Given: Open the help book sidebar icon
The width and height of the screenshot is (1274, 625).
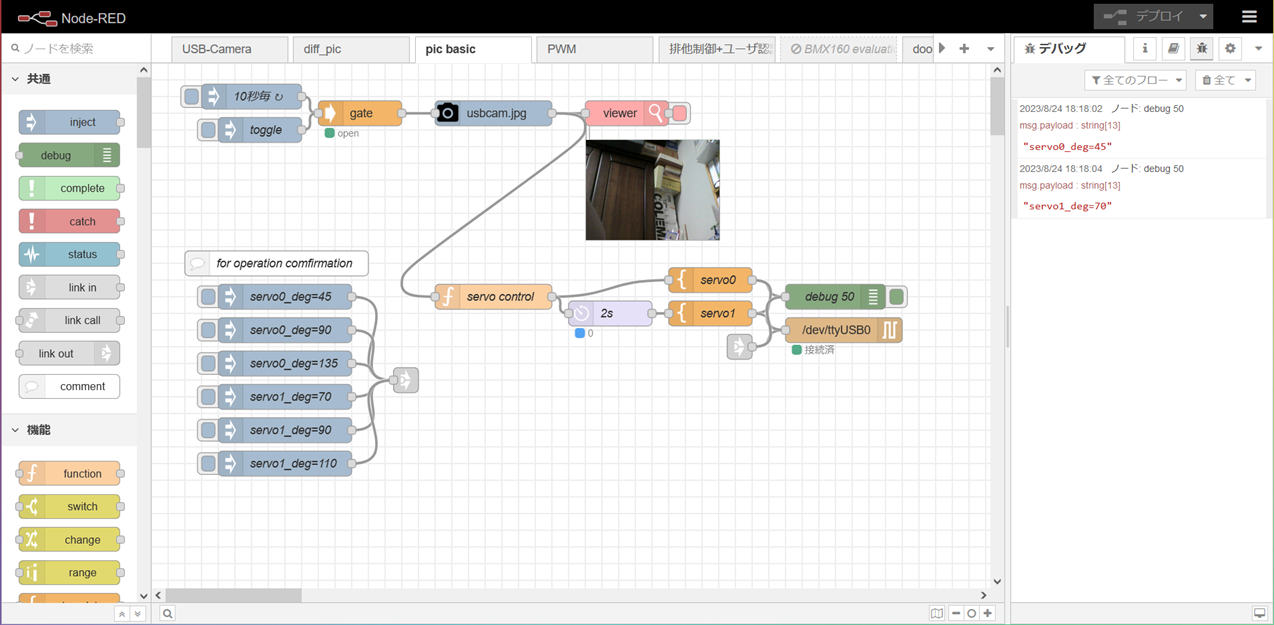Looking at the screenshot, I should point(1174,48).
